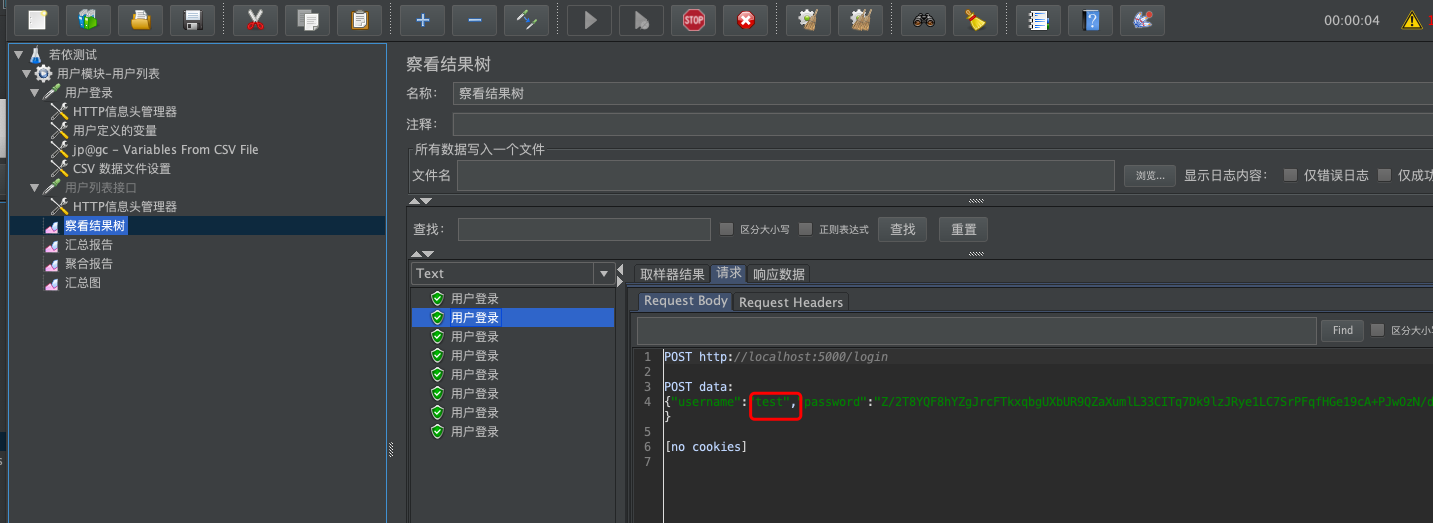This screenshot has width=1433, height=523.
Task: Click the 注释 comment input field
Action: click(x=942, y=124)
